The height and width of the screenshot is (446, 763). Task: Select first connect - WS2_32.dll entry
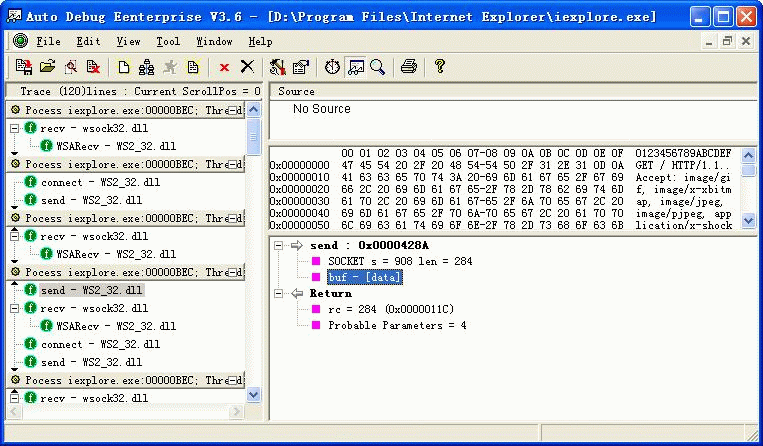100,182
